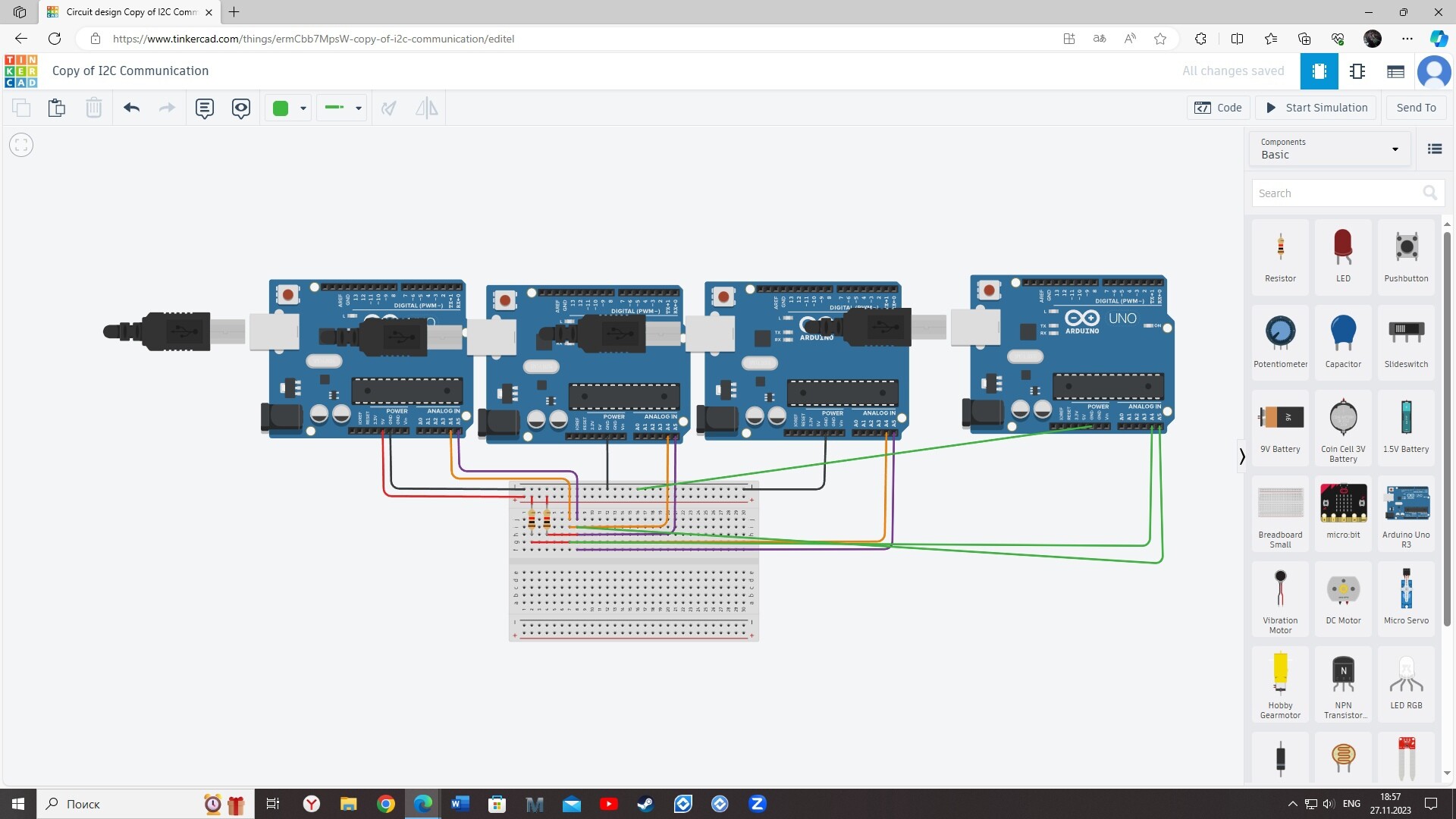This screenshot has width=1456, height=819.
Task: Select the Coin Cell 3V Battery
Action: 1343,428
